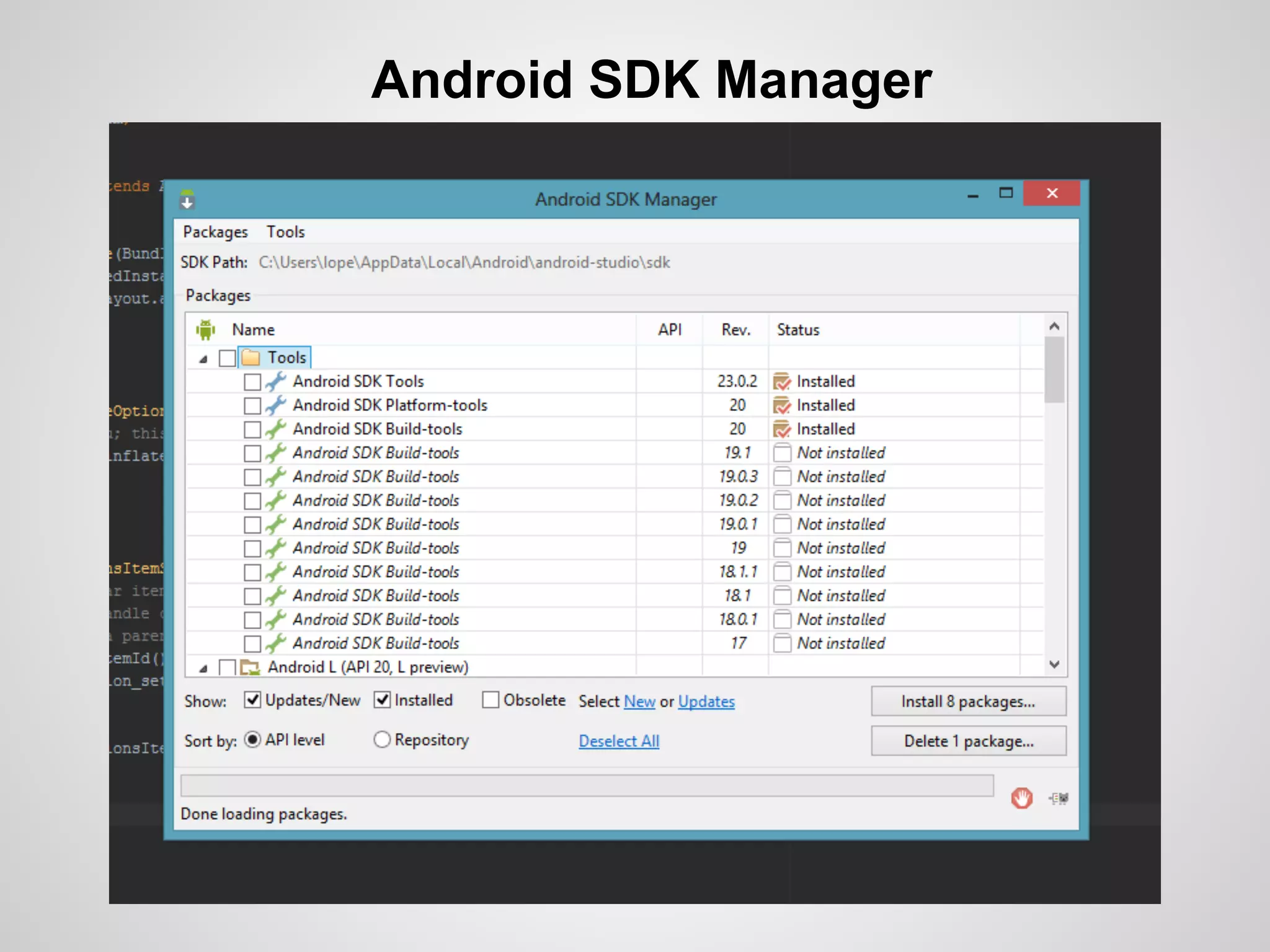Click the wrench icon for Build-tools rev 19.0.1
This screenshot has width=1270, height=952.
(276, 524)
